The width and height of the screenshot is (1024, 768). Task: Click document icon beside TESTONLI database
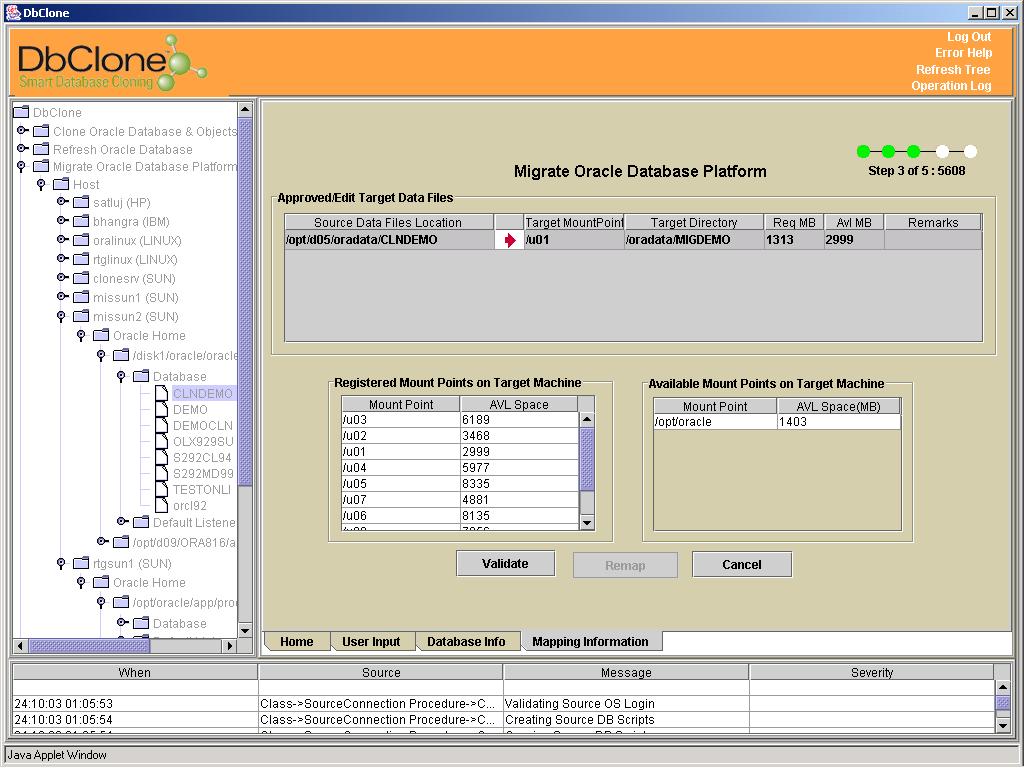pyautogui.click(x=162, y=489)
